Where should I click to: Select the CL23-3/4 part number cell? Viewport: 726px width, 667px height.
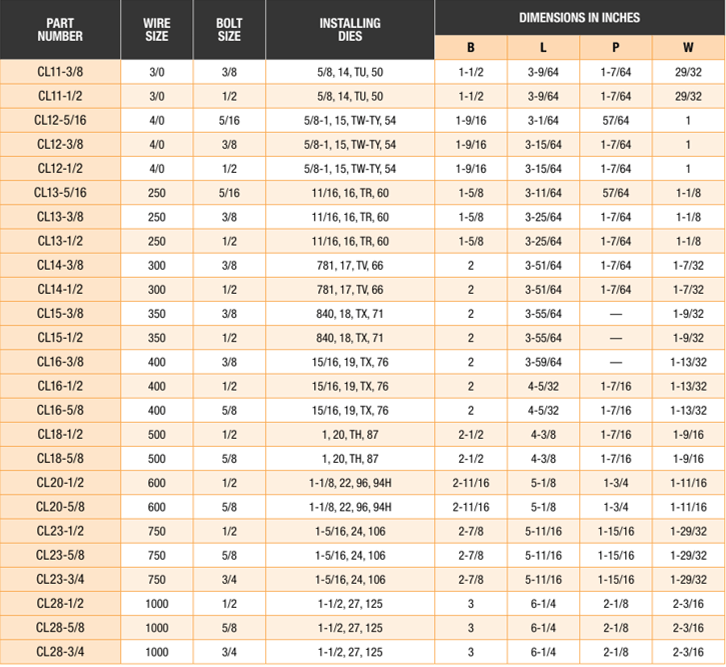(x=60, y=579)
